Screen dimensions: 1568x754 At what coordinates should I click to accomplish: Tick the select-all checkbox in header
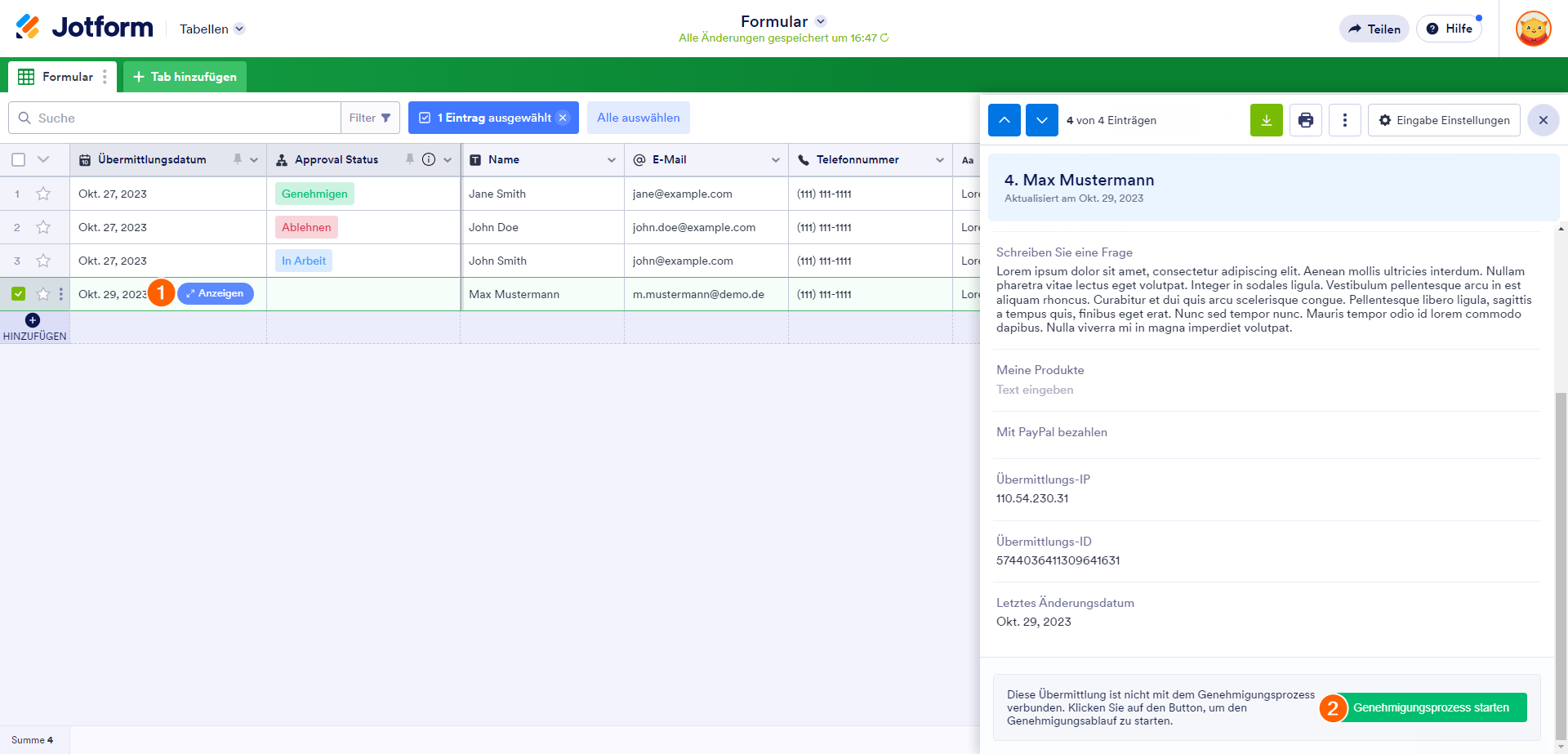[x=19, y=159]
